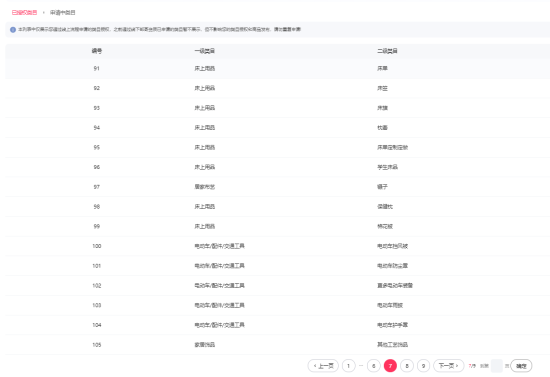Go to next page (下一页)
Screen dimensions: 550x377
[x=449, y=366]
